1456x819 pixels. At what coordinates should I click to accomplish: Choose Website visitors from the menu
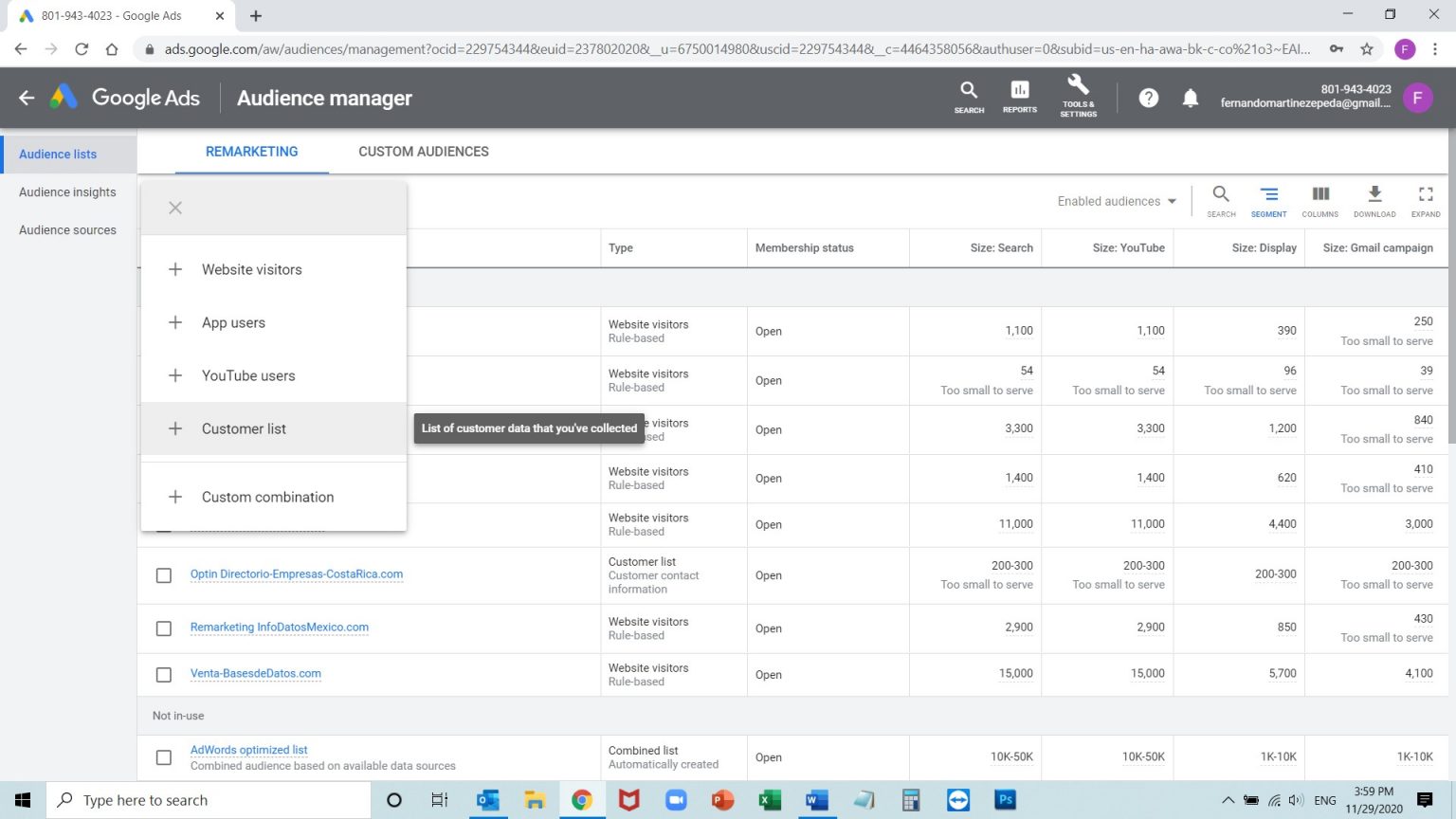(x=273, y=269)
